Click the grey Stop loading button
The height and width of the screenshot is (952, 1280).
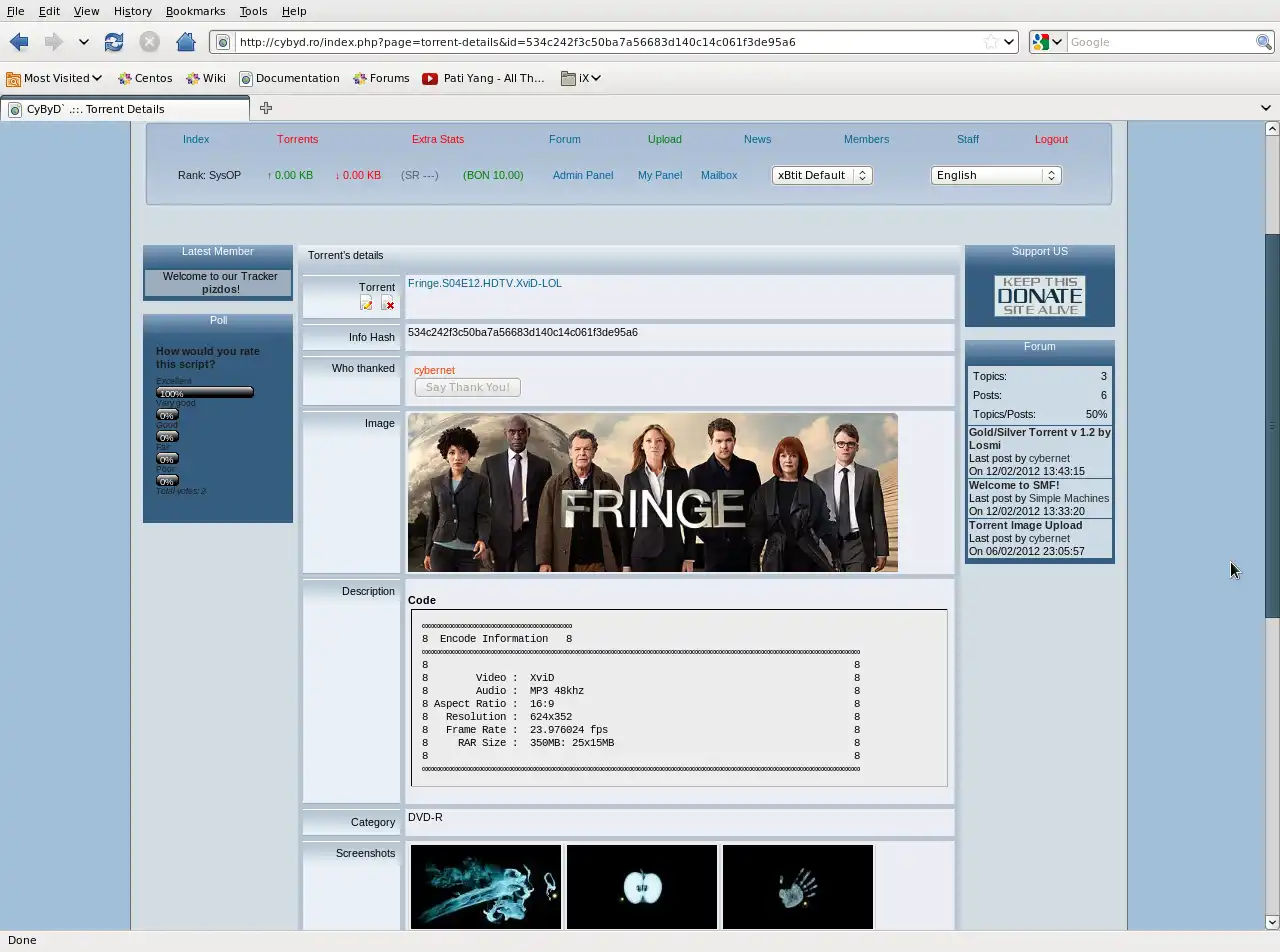[149, 42]
